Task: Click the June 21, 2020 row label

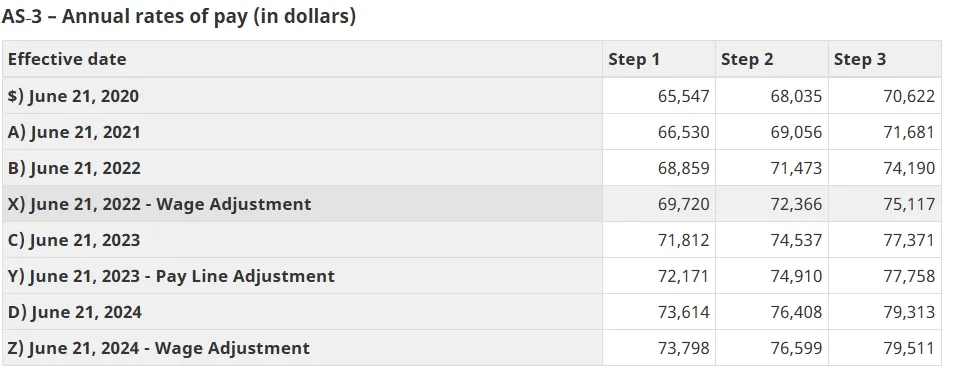Action: coord(73,96)
